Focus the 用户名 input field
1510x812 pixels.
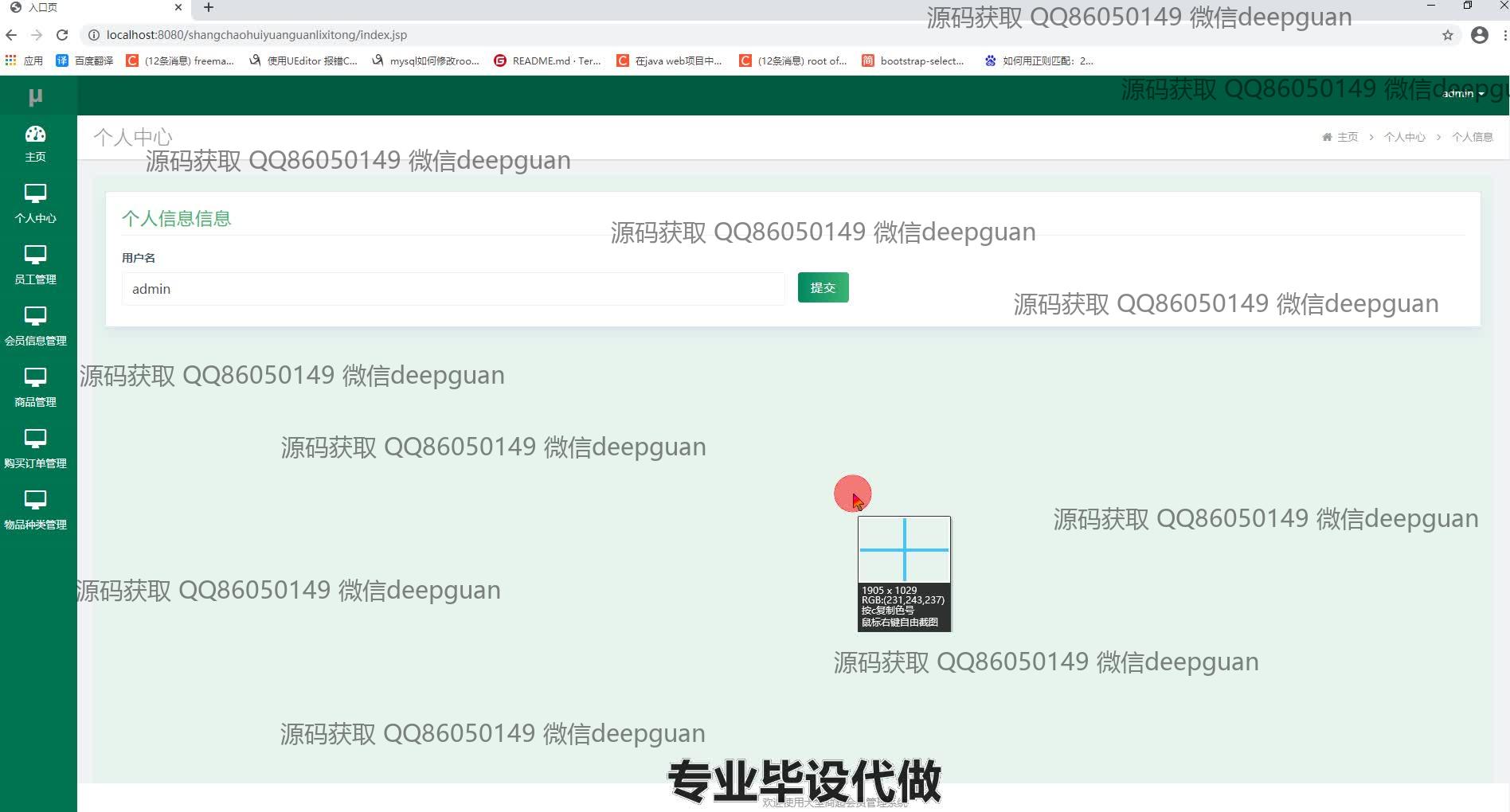453,289
